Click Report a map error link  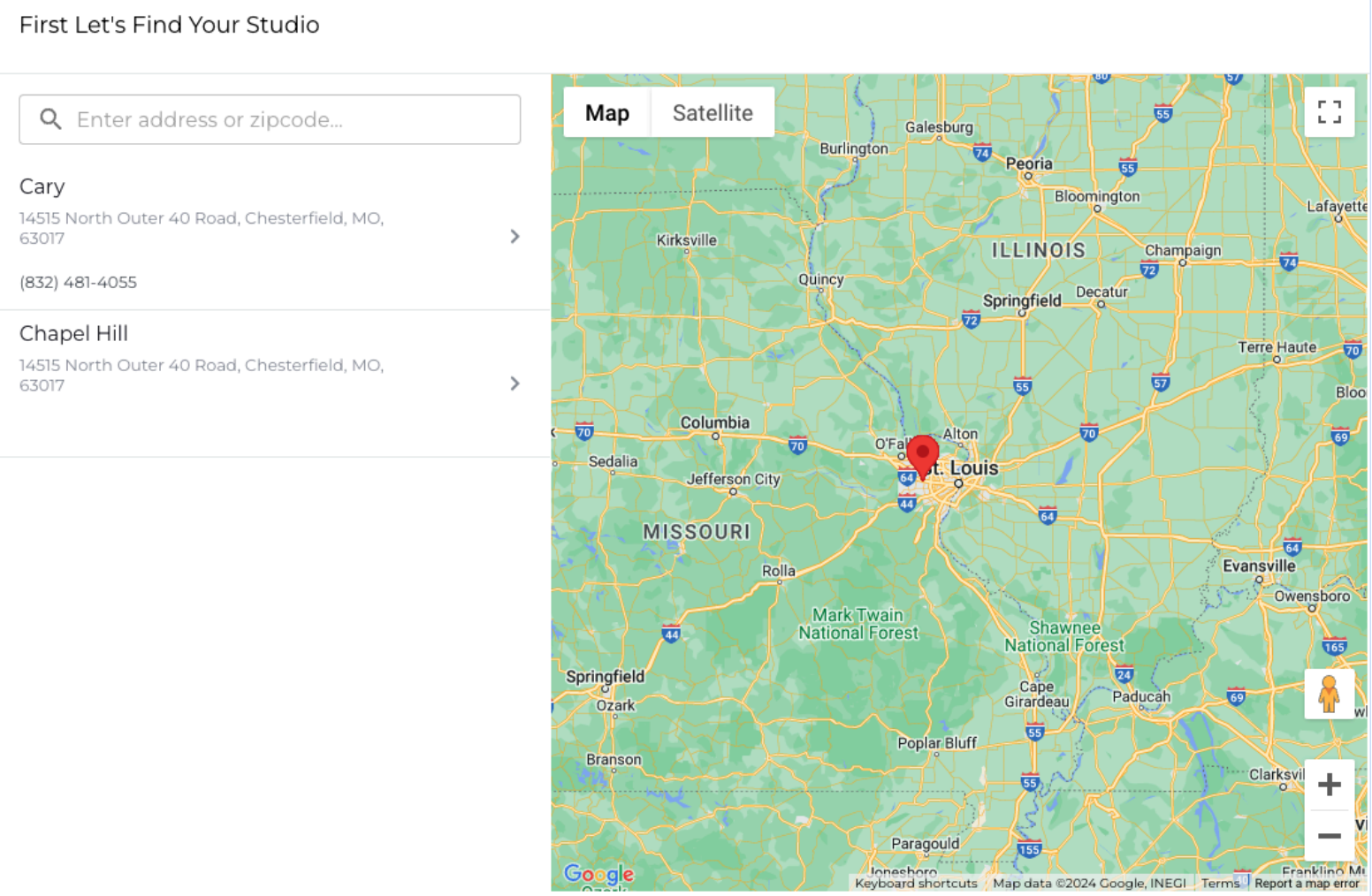(1307, 884)
